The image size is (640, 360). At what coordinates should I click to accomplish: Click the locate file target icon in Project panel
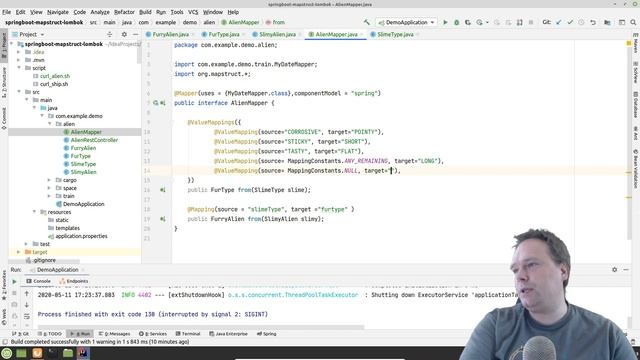click(x=109, y=34)
